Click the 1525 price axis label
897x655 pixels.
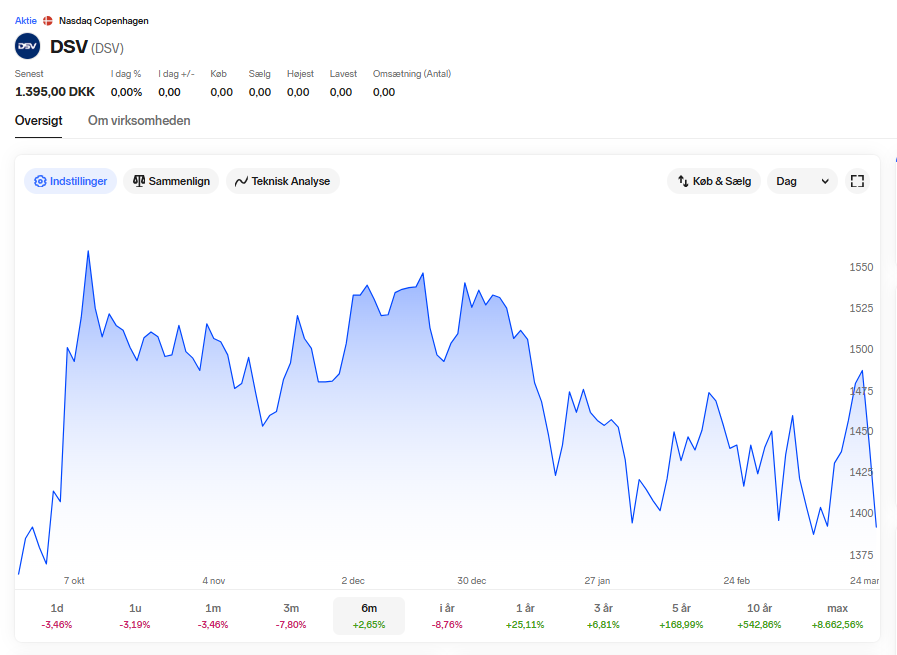tap(861, 308)
